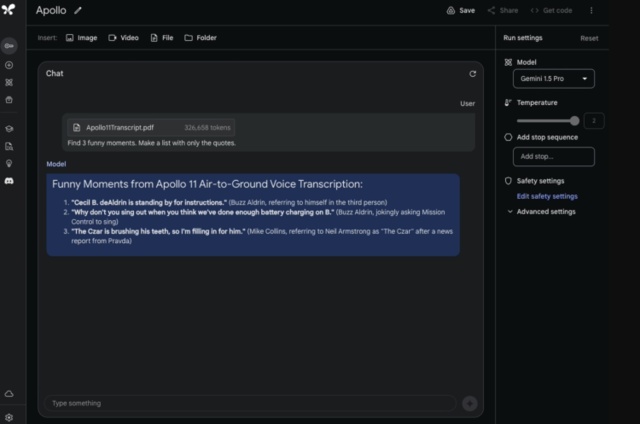
Task: Focus the Add stop sequence field
Action: [x=553, y=156]
